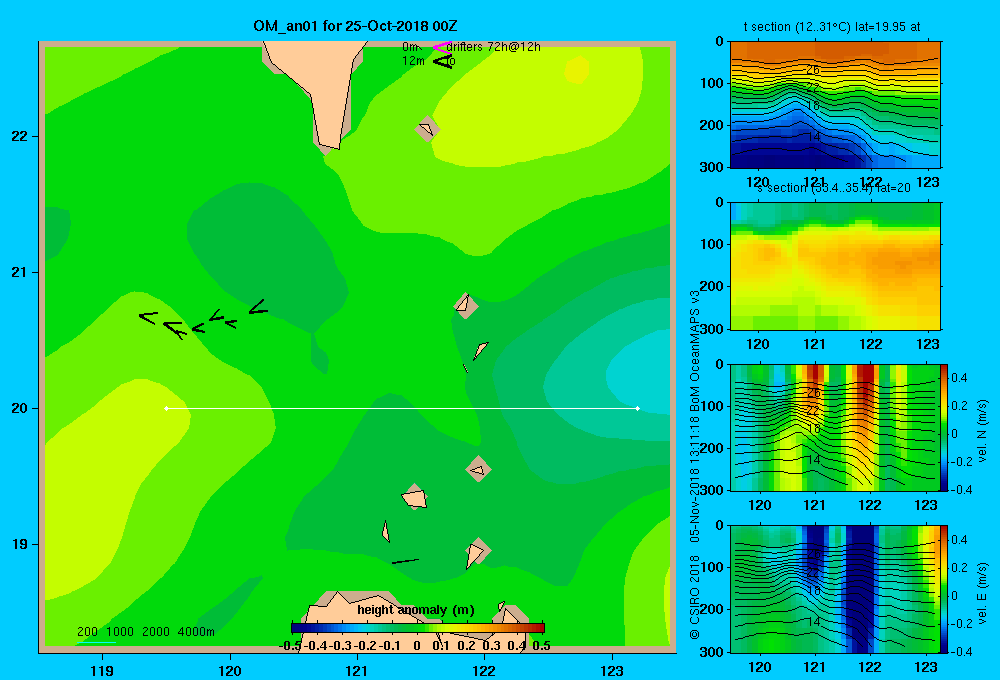Select the "drifters 72h@12h" legend label

coord(494,47)
